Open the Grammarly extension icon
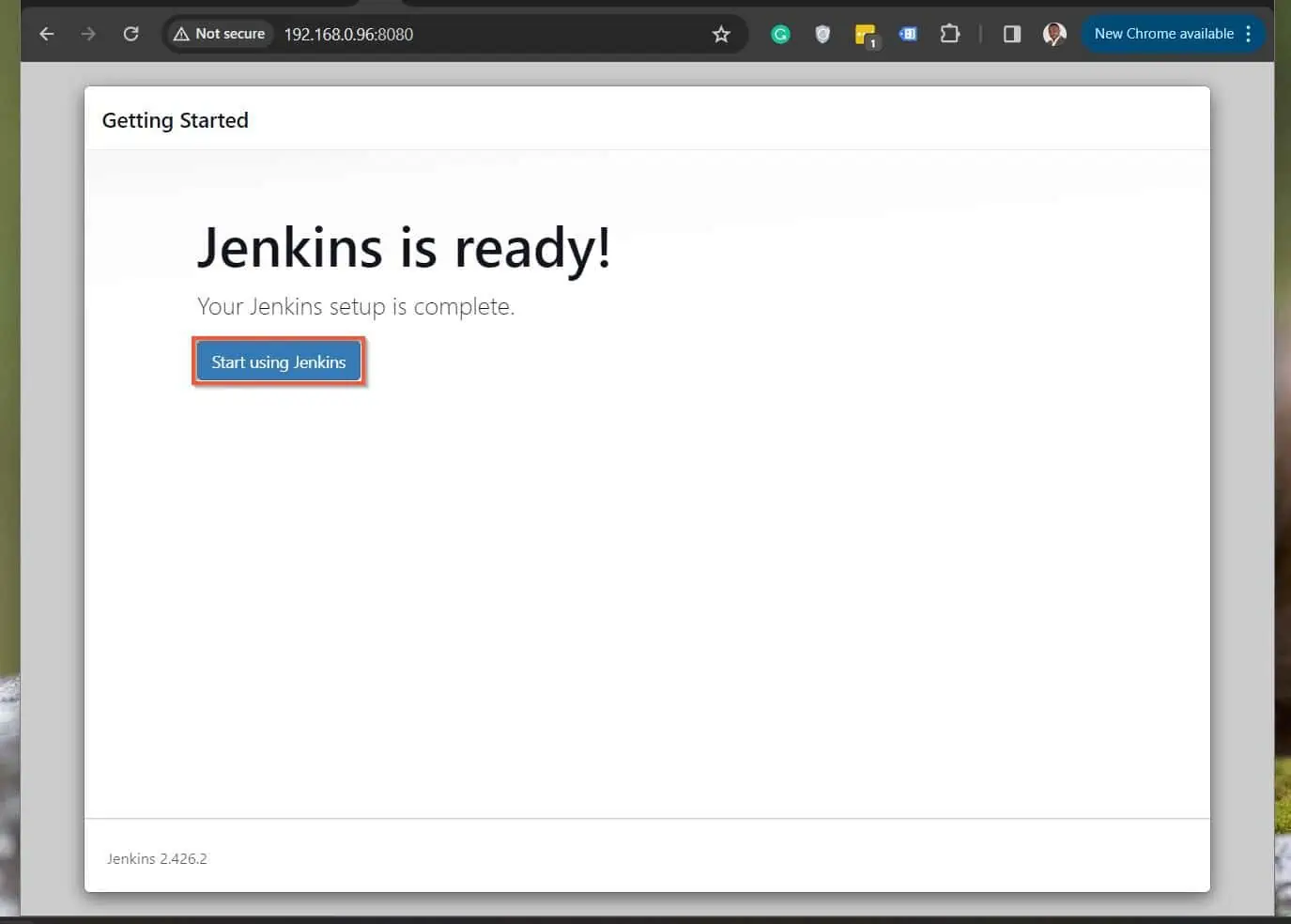This screenshot has width=1291, height=924. coord(780,34)
